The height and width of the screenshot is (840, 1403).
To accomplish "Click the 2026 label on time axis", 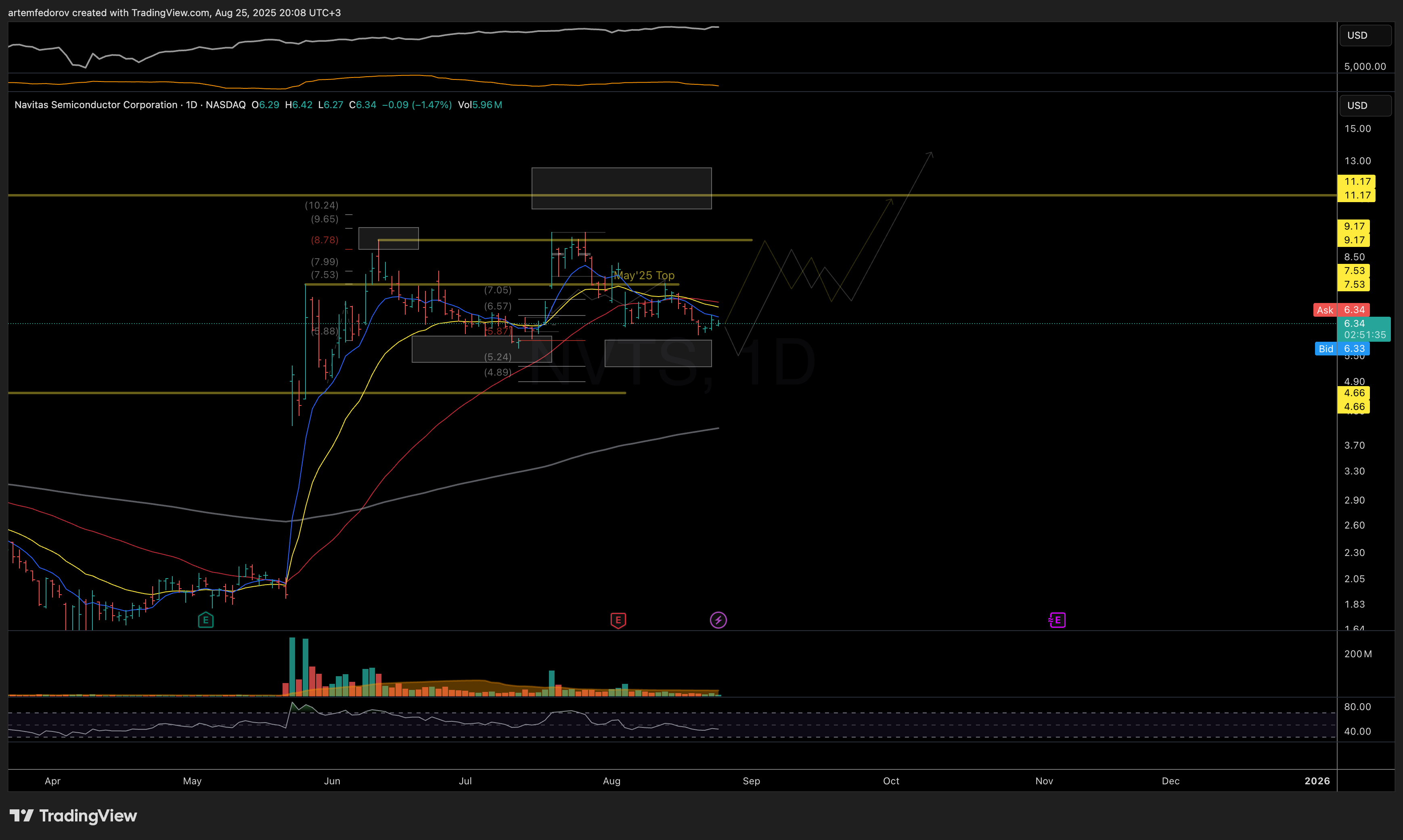I will 1317,781.
